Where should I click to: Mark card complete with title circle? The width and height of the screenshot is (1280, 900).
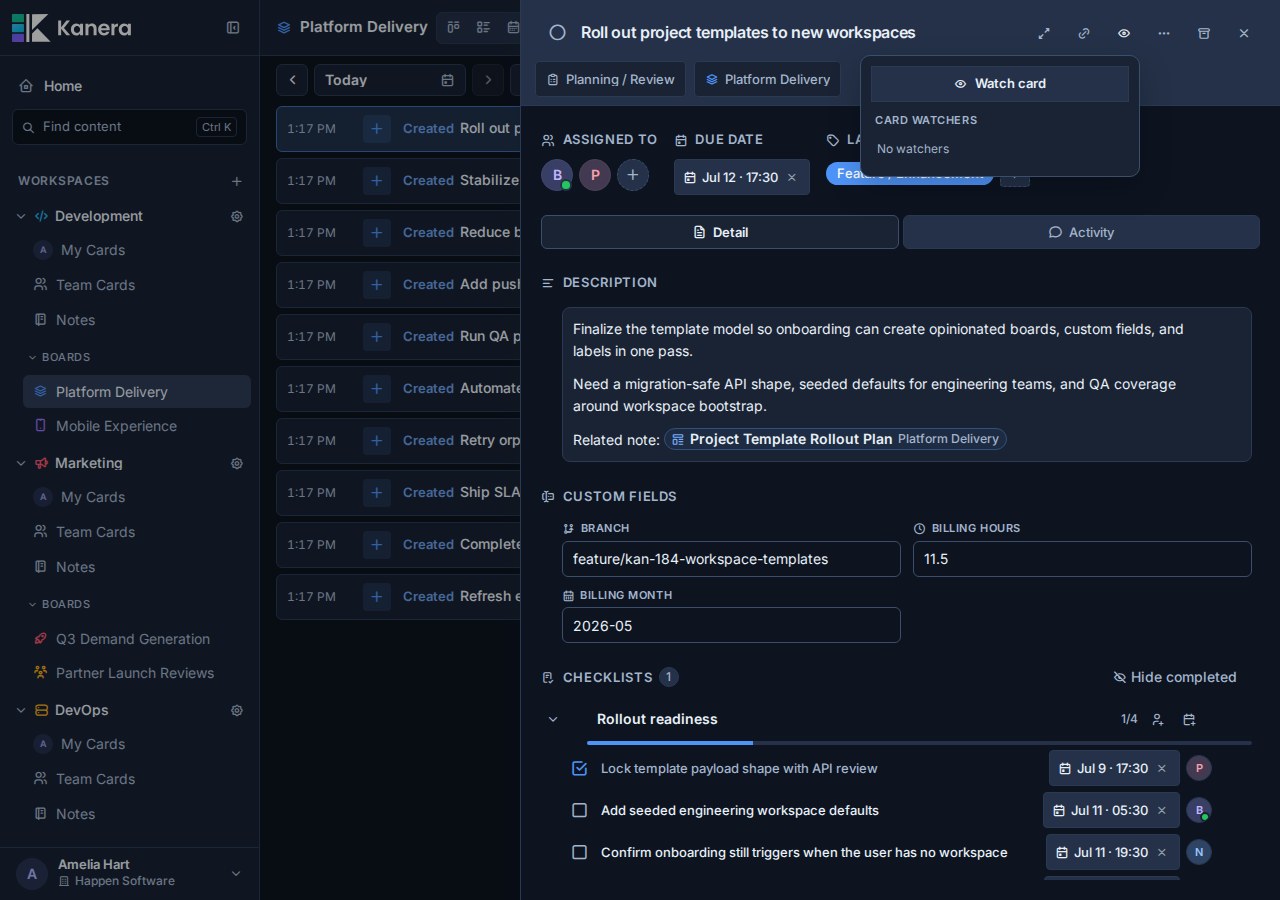click(558, 33)
